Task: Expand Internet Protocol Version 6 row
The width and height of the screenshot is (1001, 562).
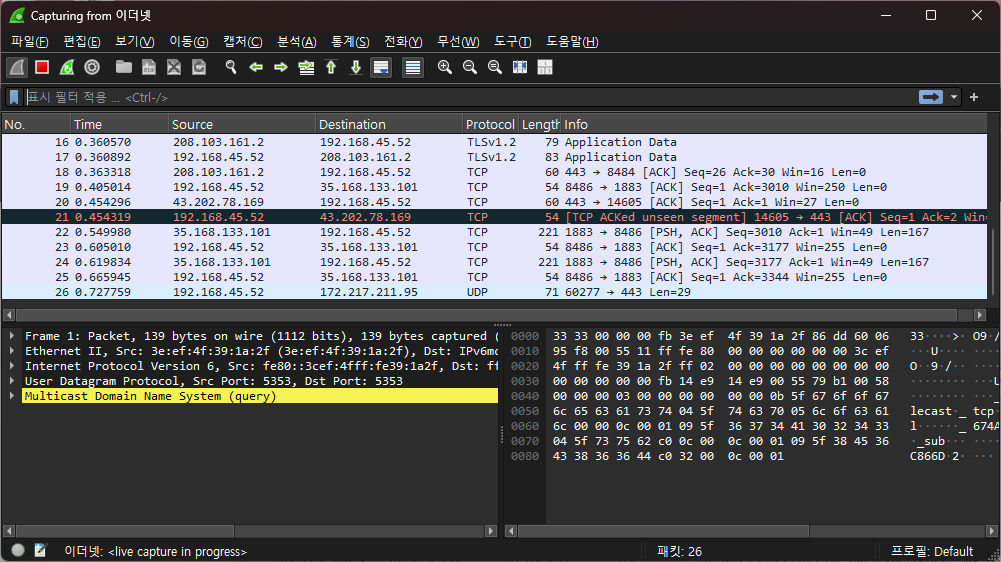Action: pos(11,366)
